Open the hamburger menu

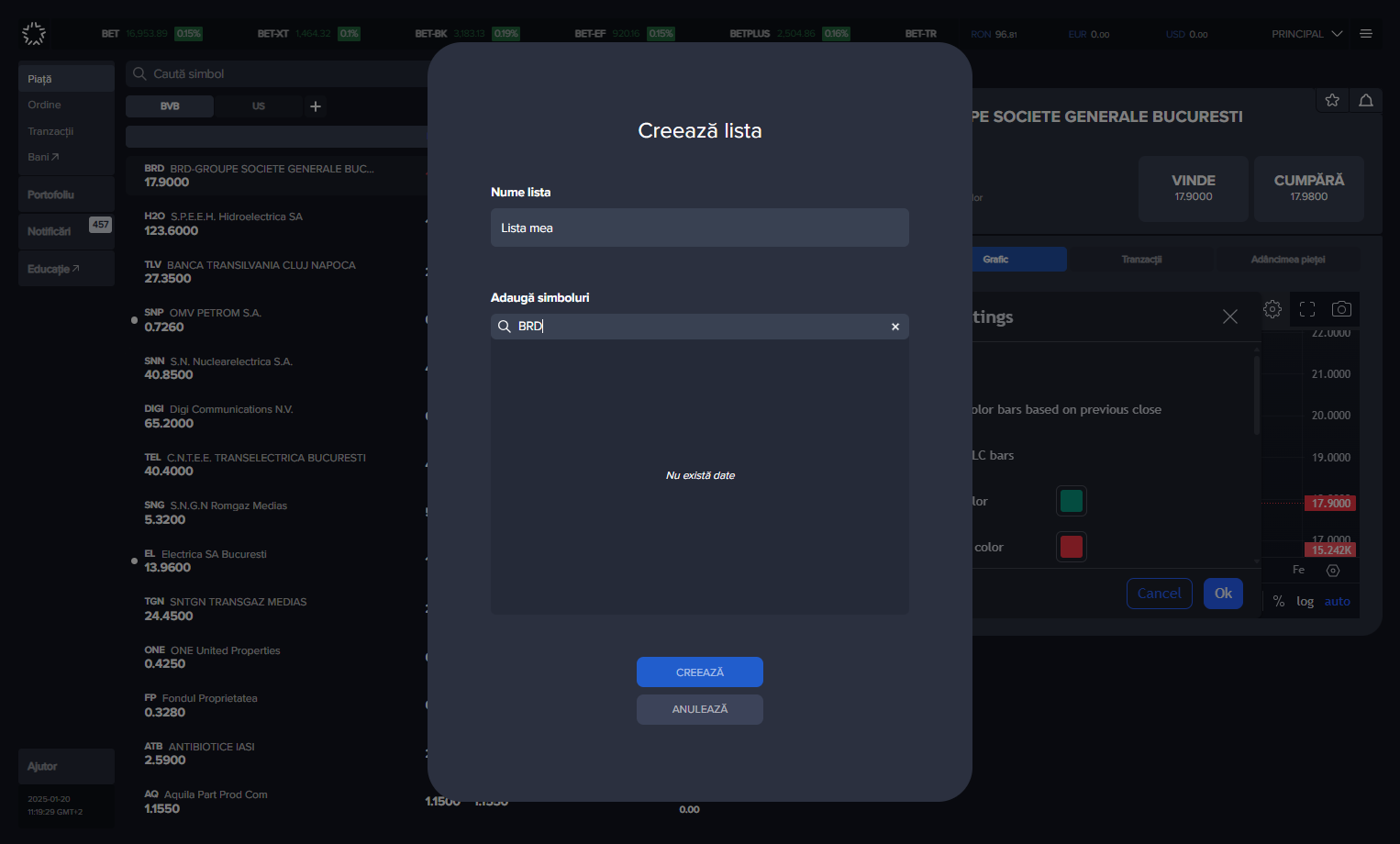(1366, 34)
